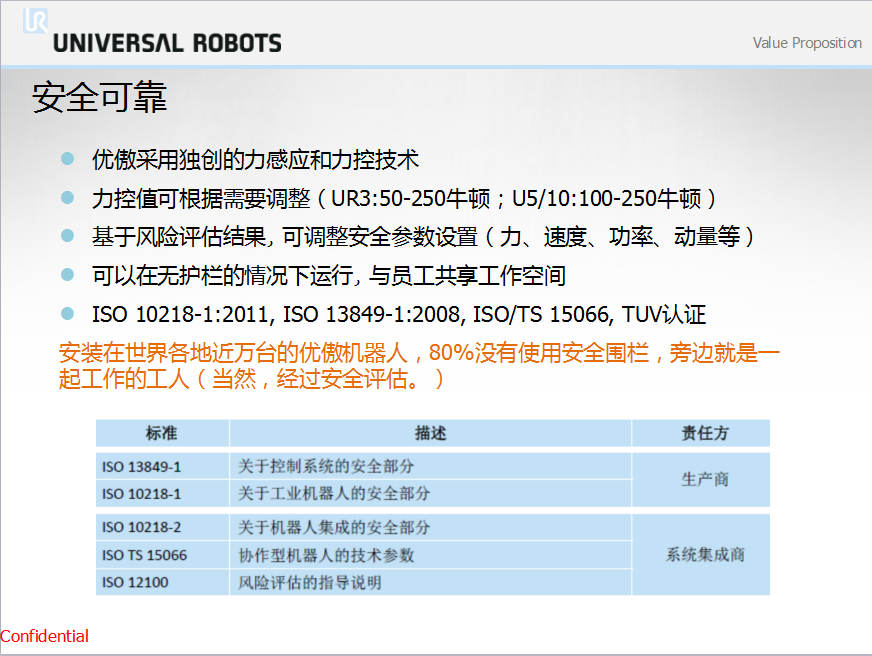Click the 描述 table column header
This screenshot has height=656, width=872.
pyautogui.click(x=430, y=433)
